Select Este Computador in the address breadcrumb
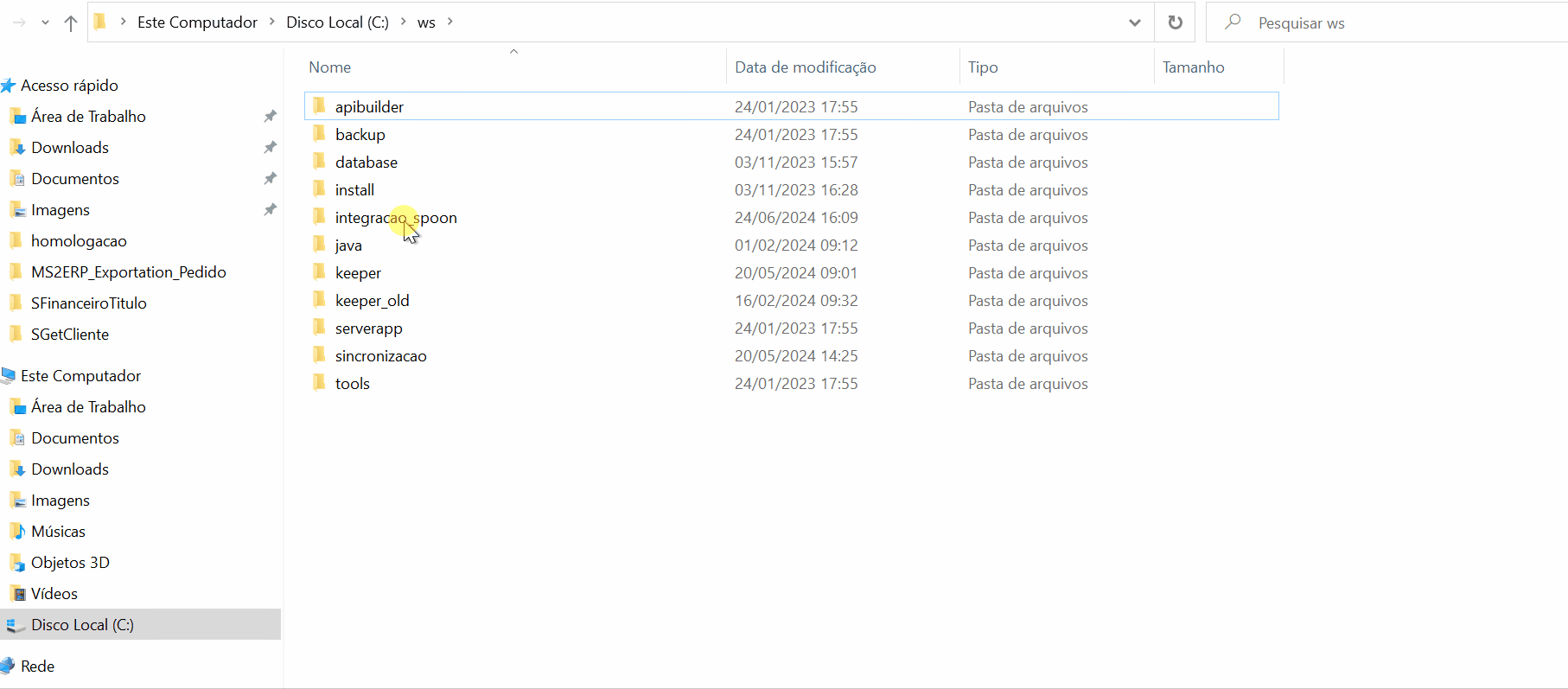The height and width of the screenshot is (689, 1568). tap(197, 22)
